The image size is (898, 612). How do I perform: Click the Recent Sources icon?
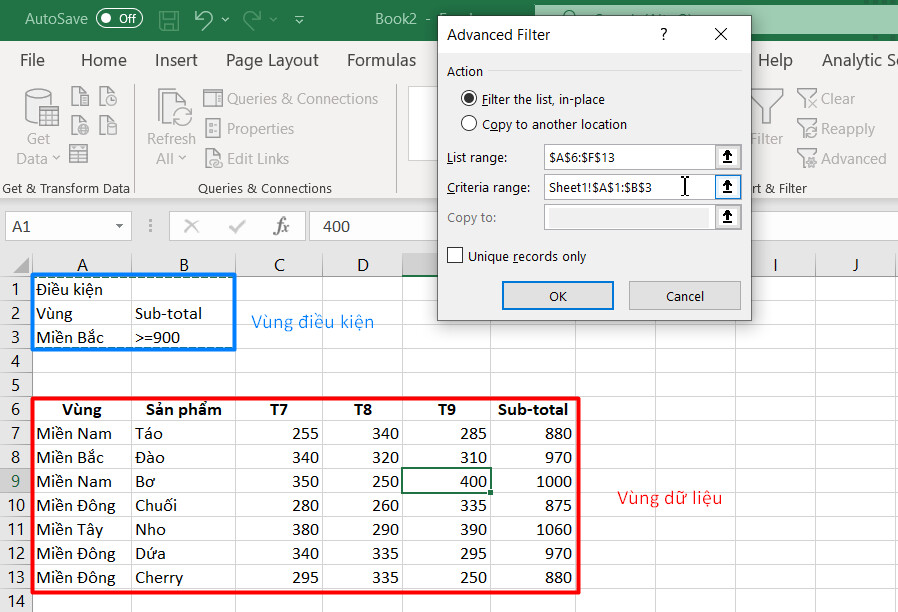click(108, 96)
